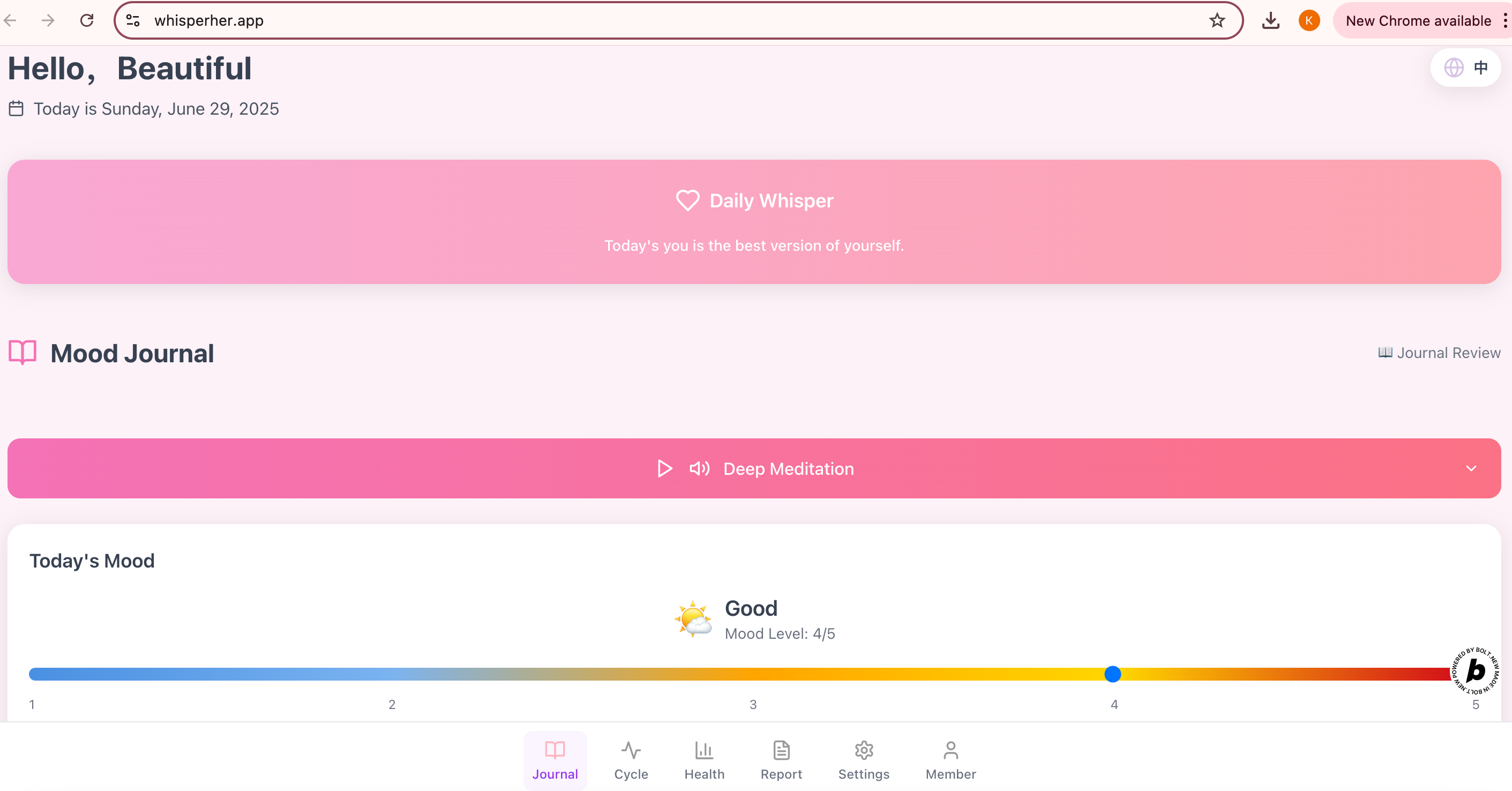1512x791 pixels.
Task: Click the speaker volume icon
Action: coord(699,468)
